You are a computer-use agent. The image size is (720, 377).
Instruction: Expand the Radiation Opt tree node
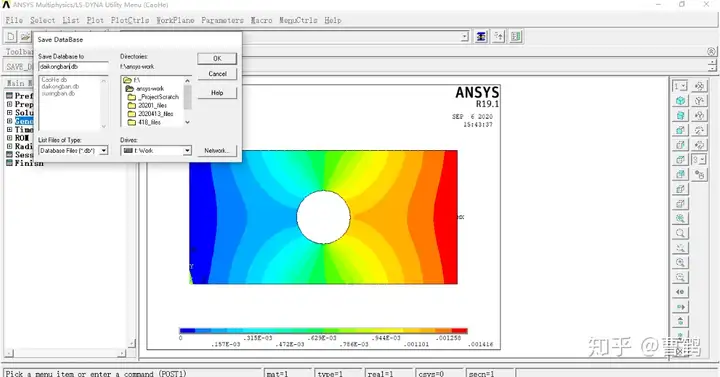(x=9, y=146)
